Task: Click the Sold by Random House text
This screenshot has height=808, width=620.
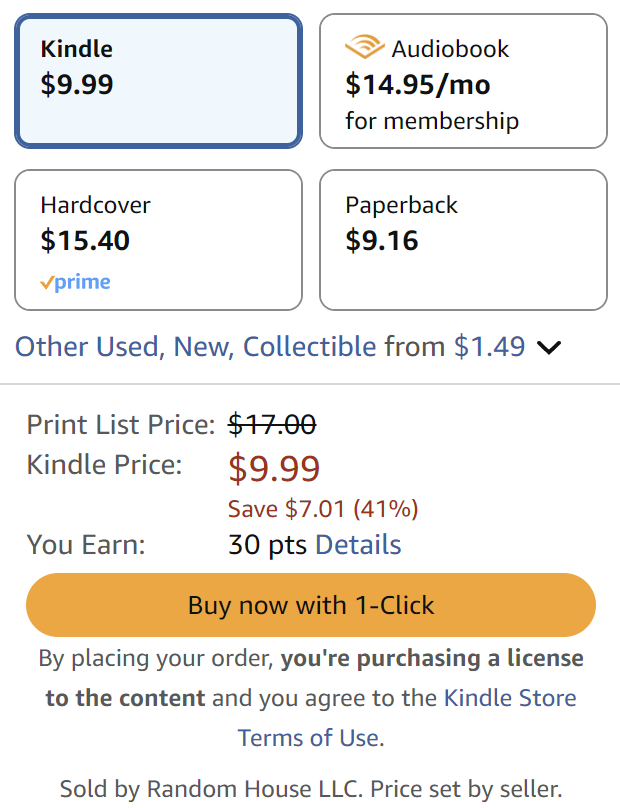Action: [x=311, y=788]
